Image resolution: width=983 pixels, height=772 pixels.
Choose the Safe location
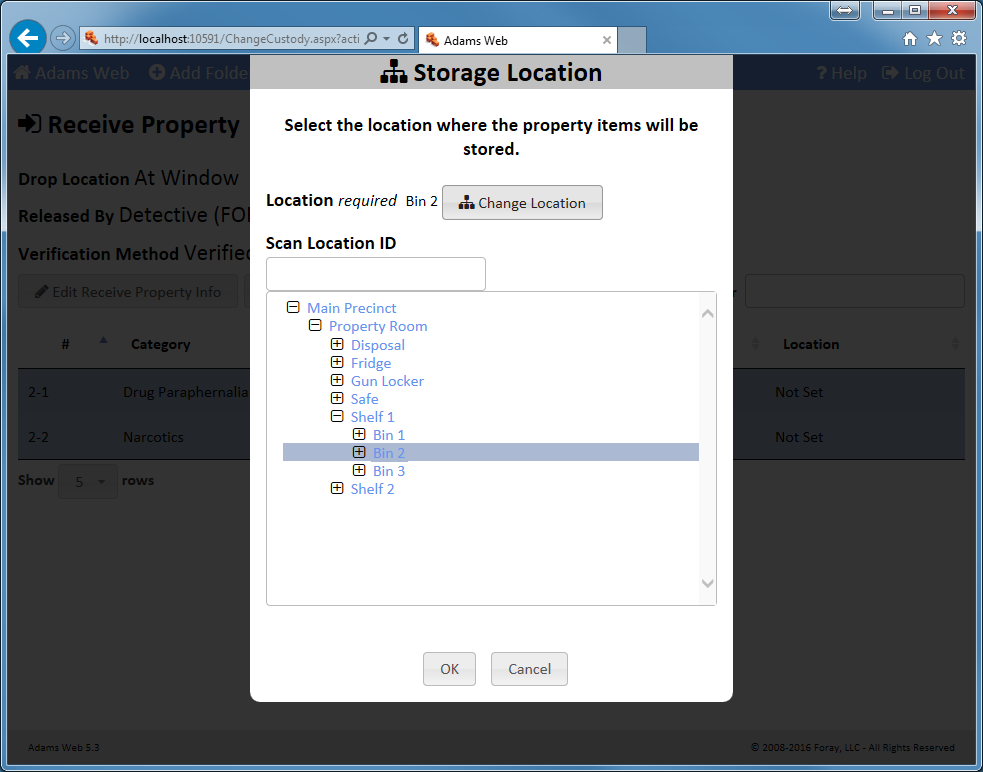coord(364,399)
